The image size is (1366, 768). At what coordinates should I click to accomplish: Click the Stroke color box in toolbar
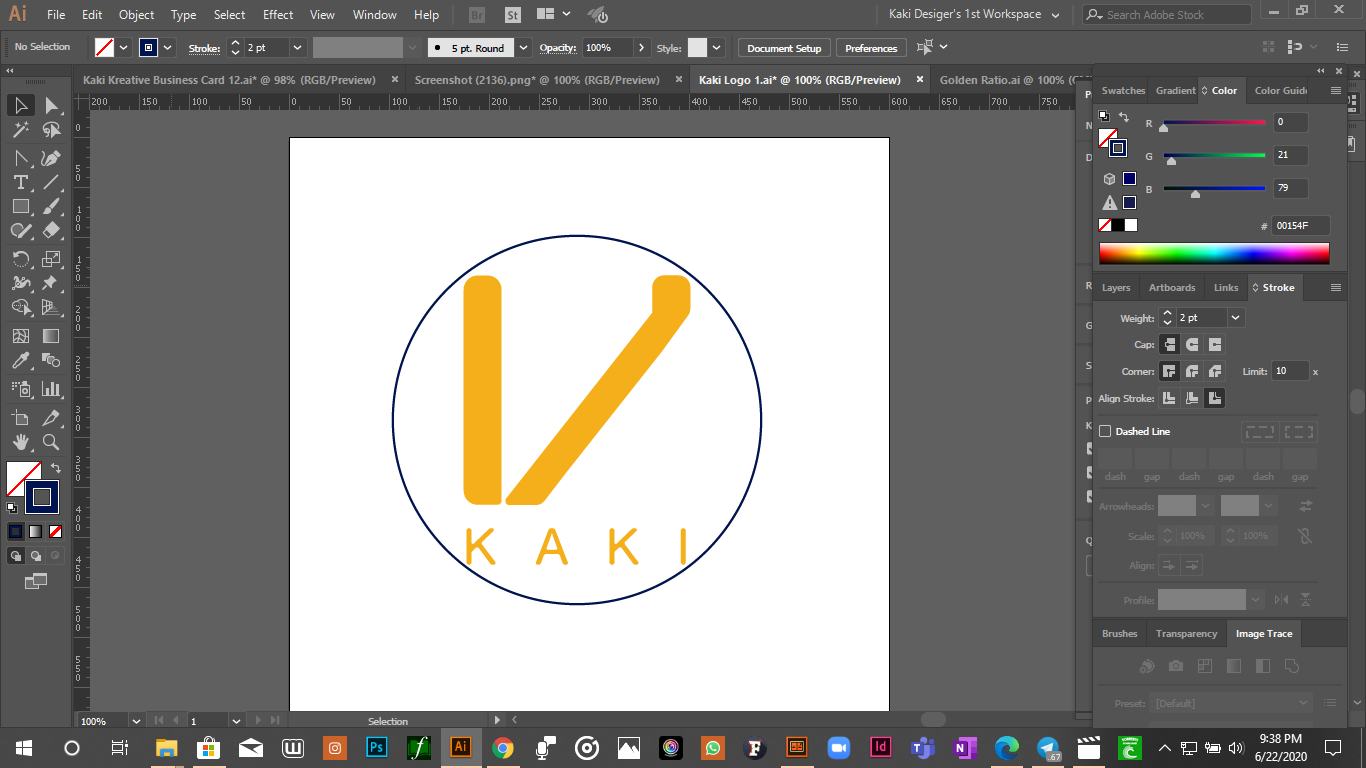click(x=41, y=497)
